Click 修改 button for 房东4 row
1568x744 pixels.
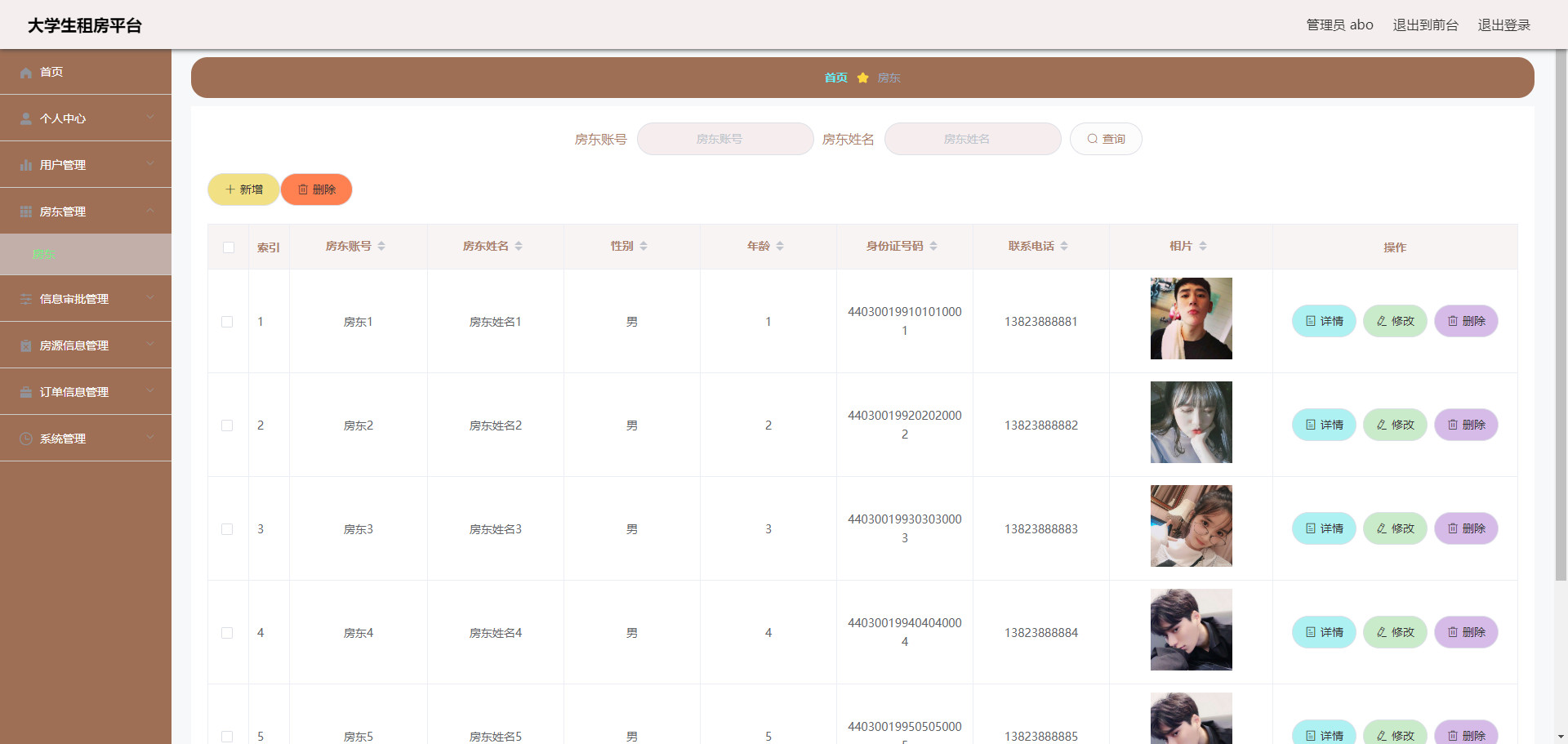coord(1395,632)
